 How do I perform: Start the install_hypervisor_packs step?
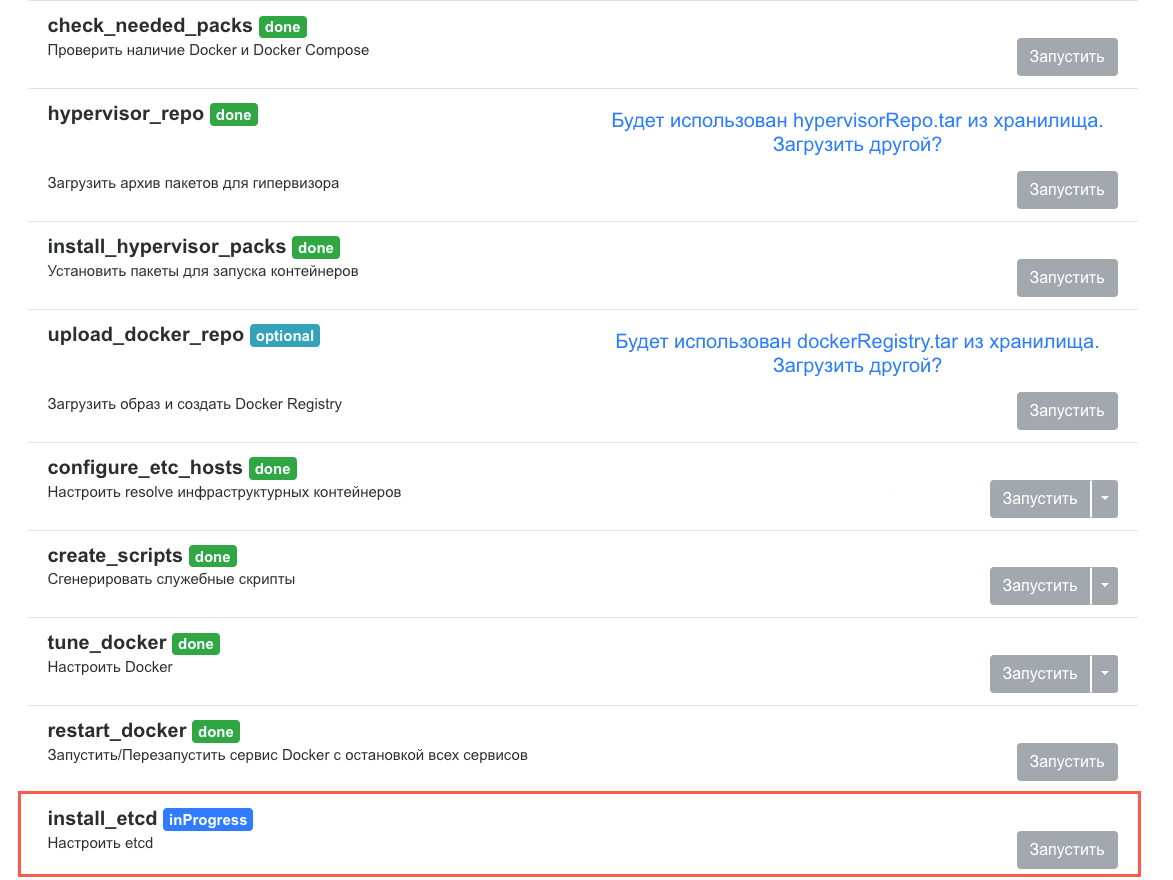(1066, 278)
